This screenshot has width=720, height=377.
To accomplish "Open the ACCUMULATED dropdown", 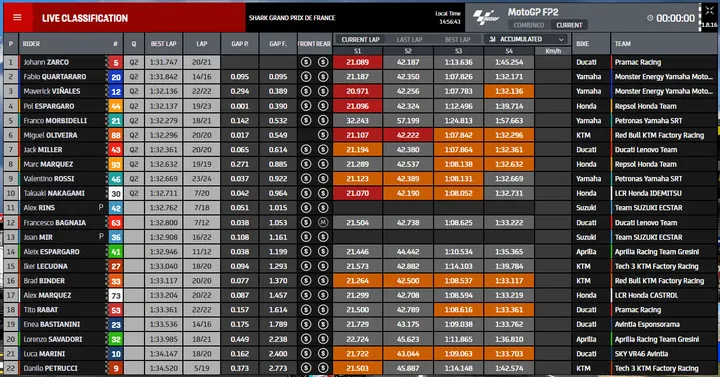I will 526,39.
